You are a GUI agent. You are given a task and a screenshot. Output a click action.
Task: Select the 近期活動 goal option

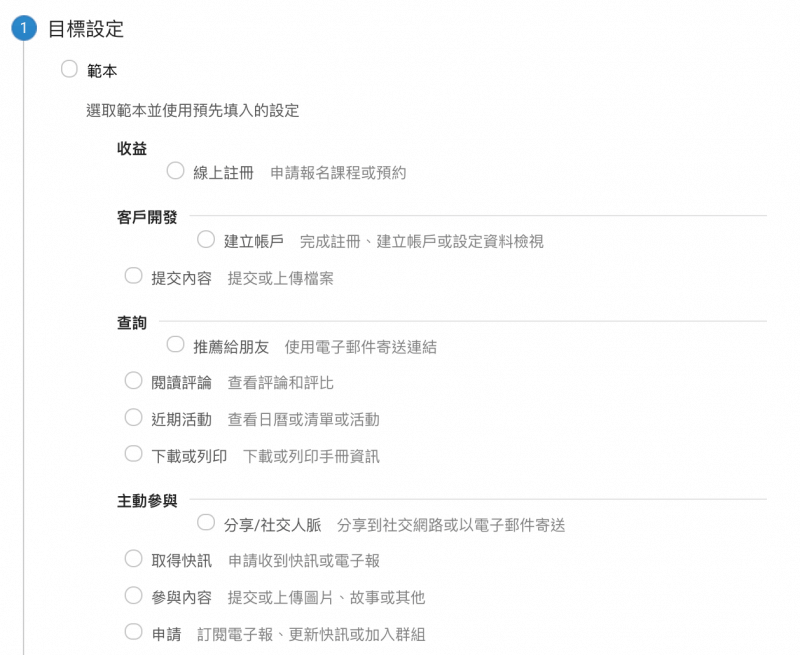tap(133, 417)
